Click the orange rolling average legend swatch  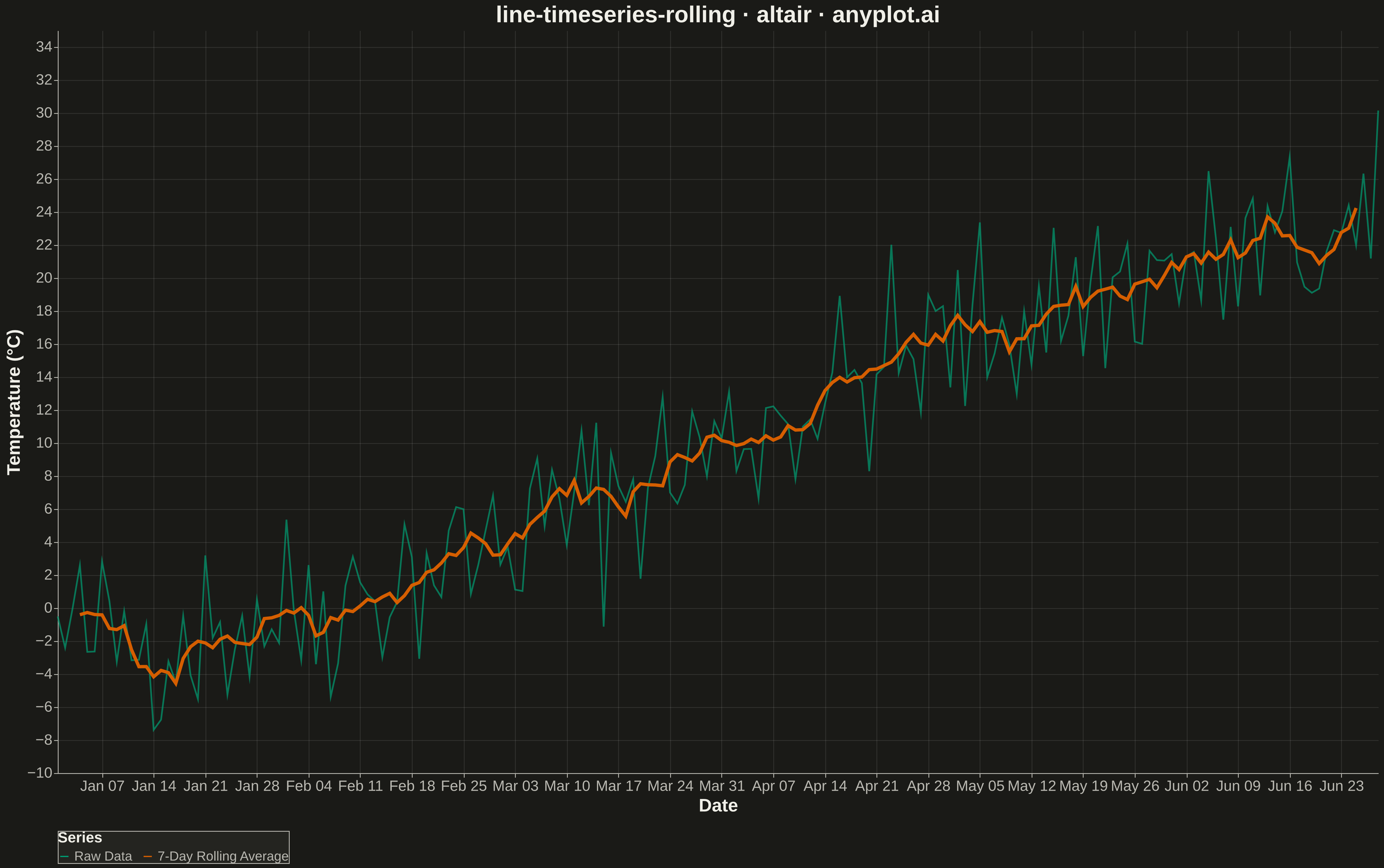coord(147,856)
